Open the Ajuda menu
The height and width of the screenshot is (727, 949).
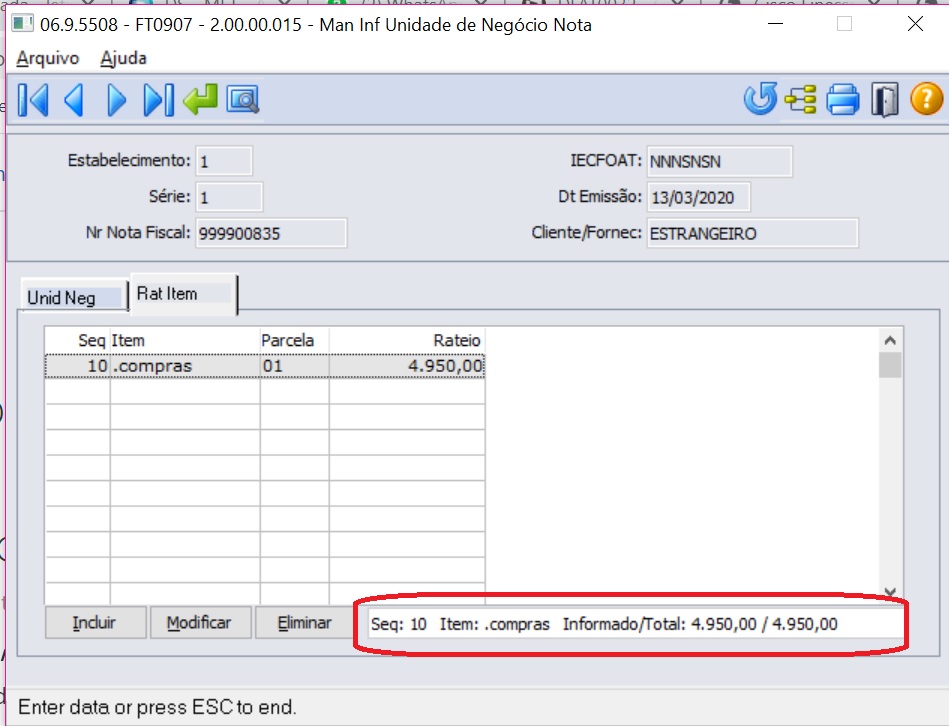123,58
